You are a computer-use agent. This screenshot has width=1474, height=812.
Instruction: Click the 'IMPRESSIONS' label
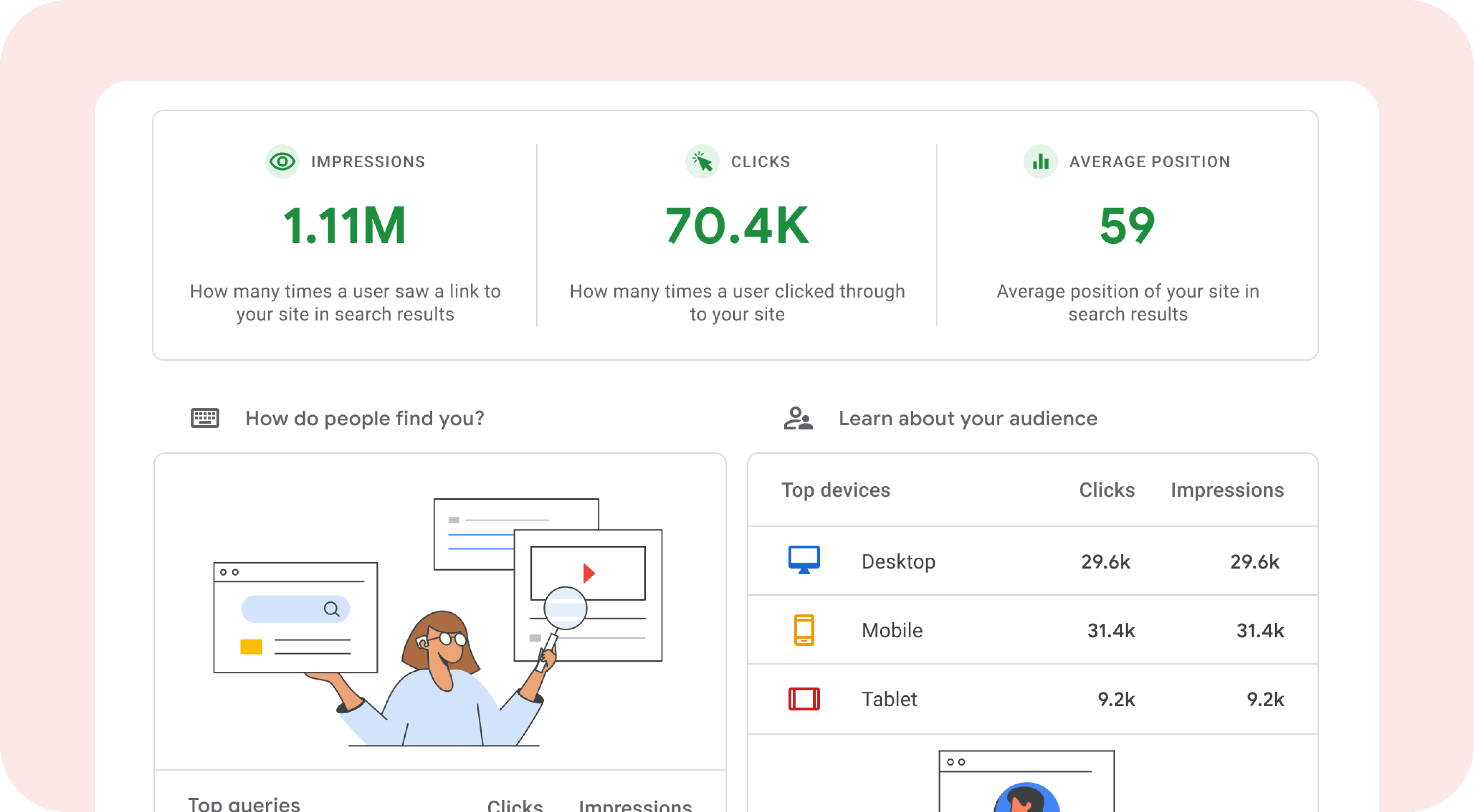(368, 162)
